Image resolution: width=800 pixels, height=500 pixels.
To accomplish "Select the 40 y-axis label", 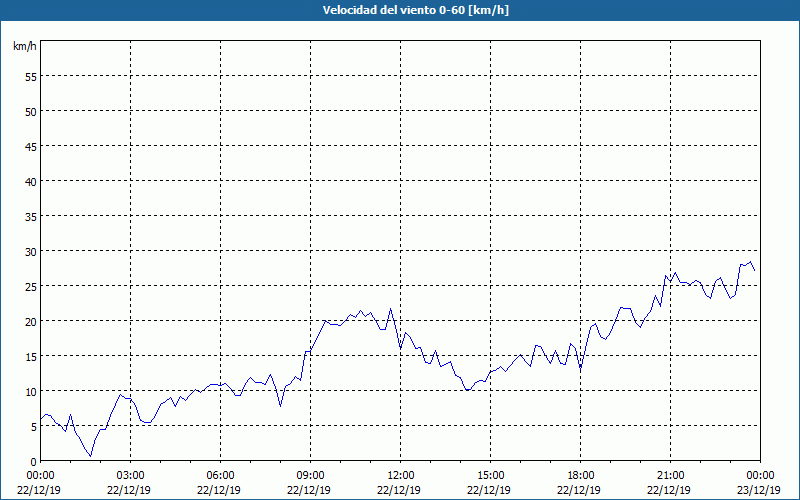I will tap(31, 181).
